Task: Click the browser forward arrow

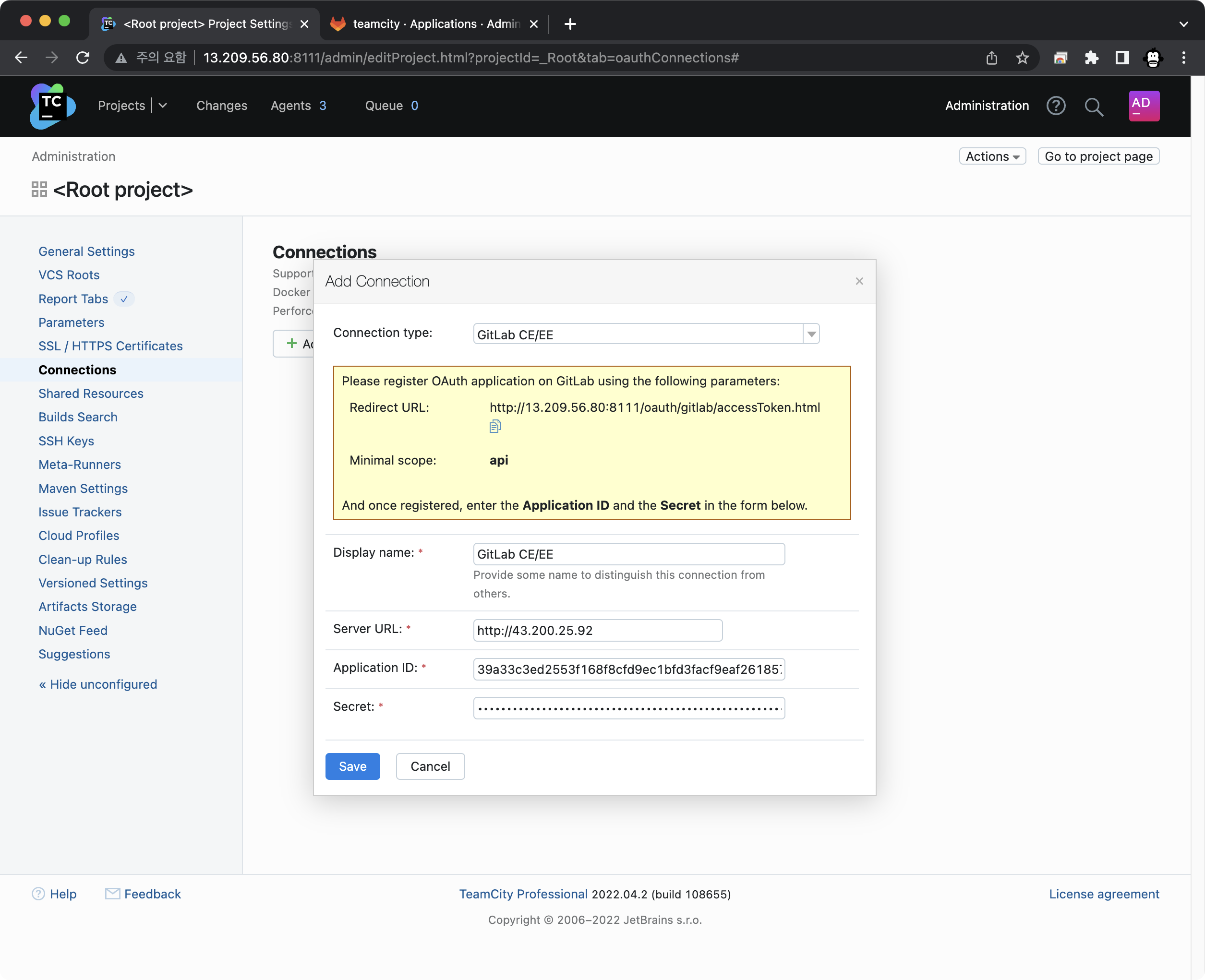Action: pyautogui.click(x=52, y=58)
